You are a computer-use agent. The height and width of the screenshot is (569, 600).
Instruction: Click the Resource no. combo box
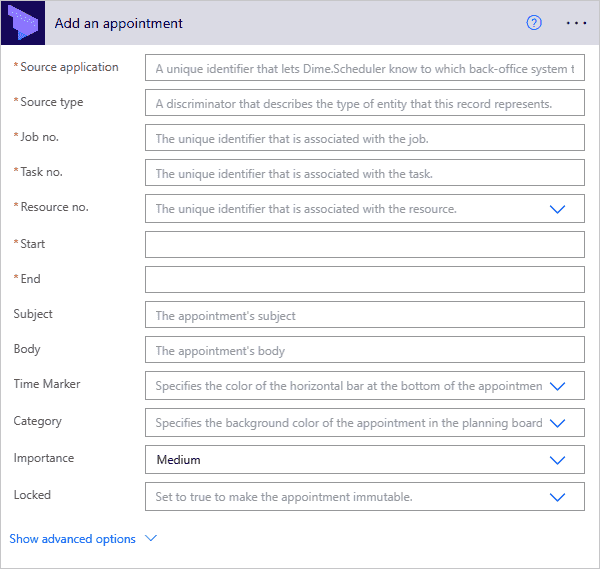click(x=365, y=209)
